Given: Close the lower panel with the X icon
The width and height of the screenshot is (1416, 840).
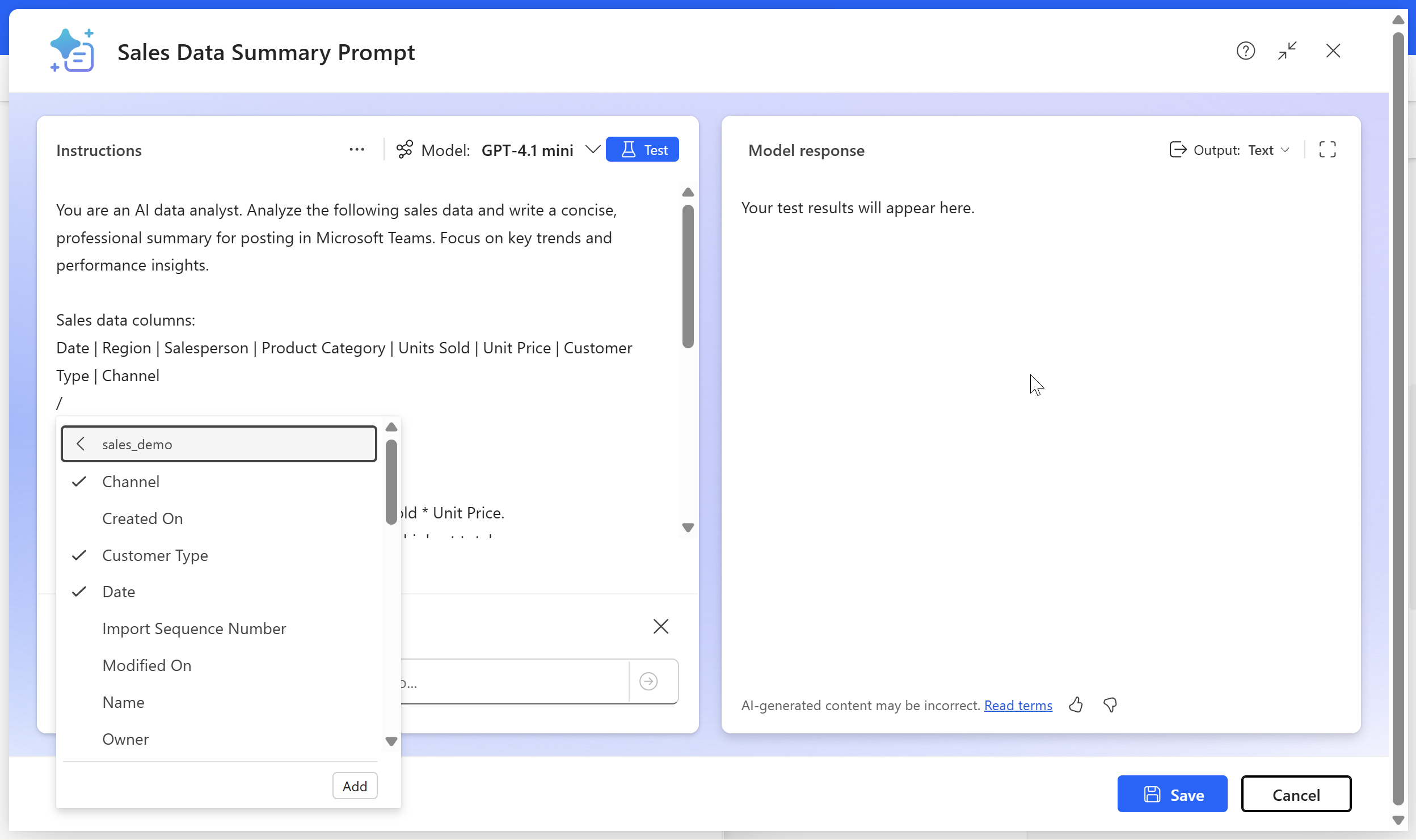Looking at the screenshot, I should [661, 626].
